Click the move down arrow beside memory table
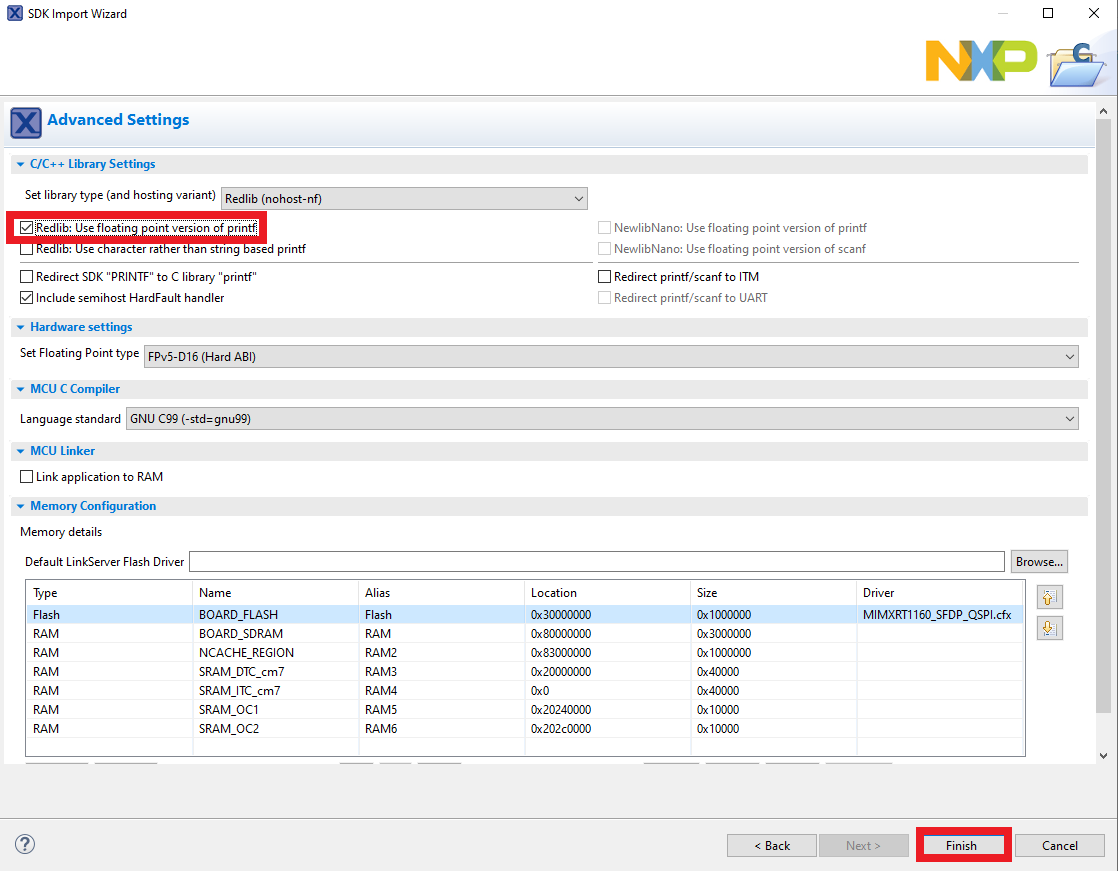Image resolution: width=1118 pixels, height=871 pixels. click(1049, 628)
